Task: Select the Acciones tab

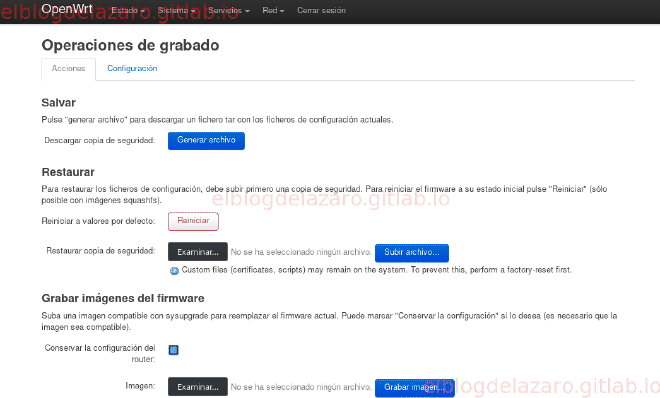Action: [68, 69]
